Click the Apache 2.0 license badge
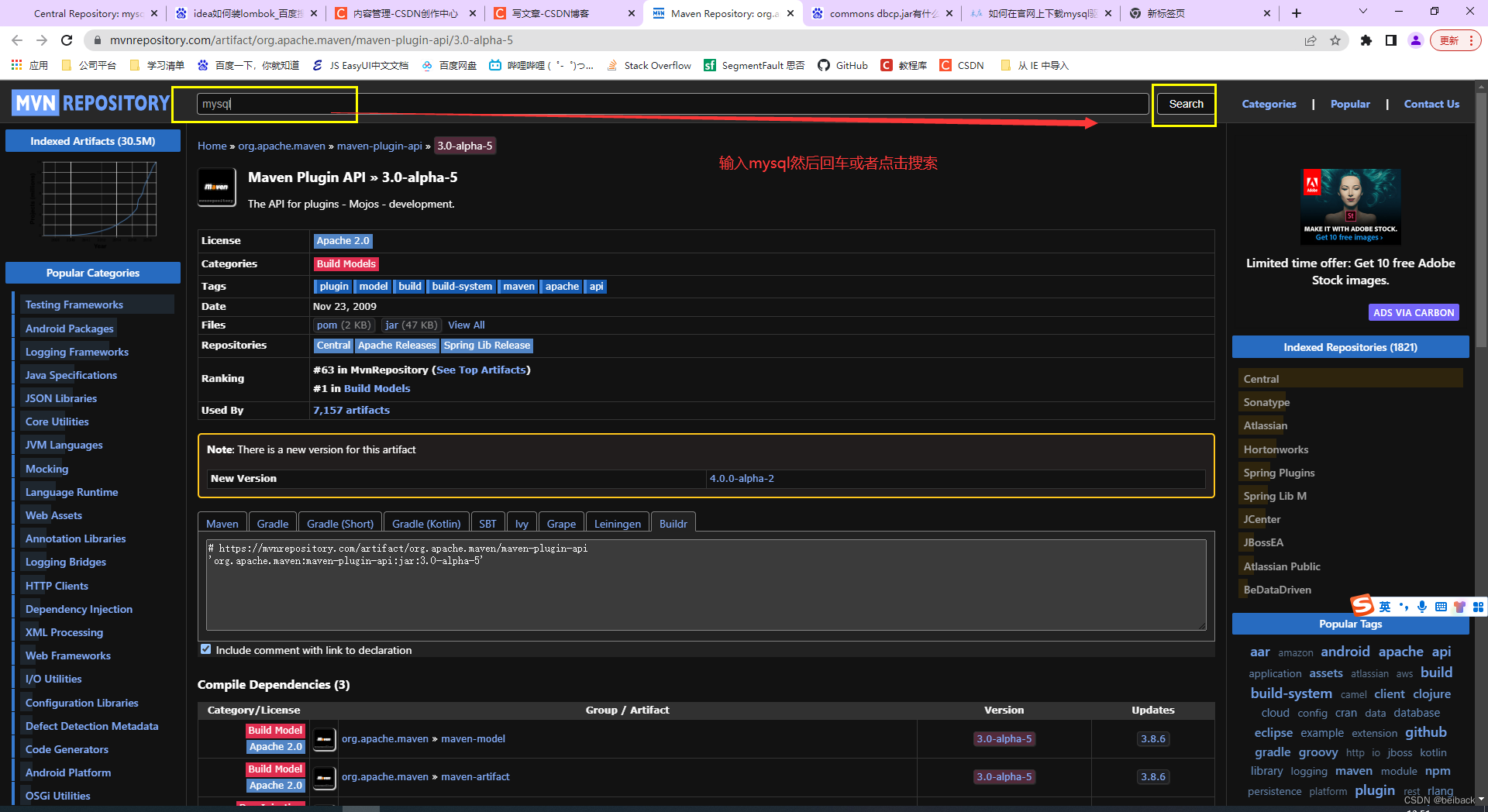 (343, 241)
